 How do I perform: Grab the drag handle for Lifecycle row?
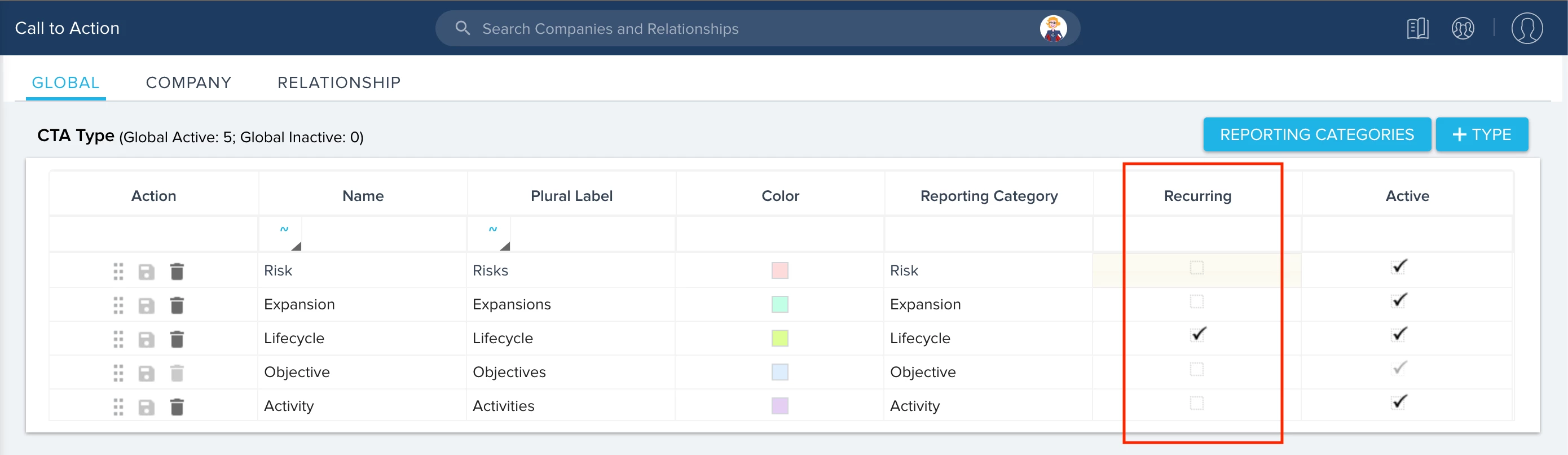[118, 339]
